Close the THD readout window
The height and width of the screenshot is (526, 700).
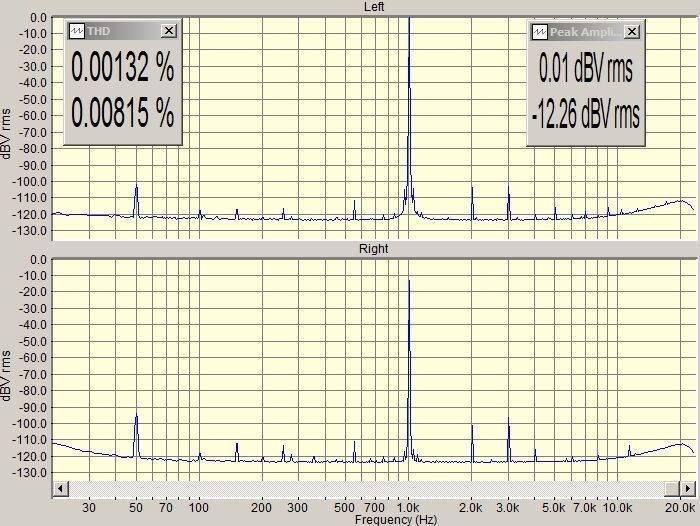click(169, 31)
